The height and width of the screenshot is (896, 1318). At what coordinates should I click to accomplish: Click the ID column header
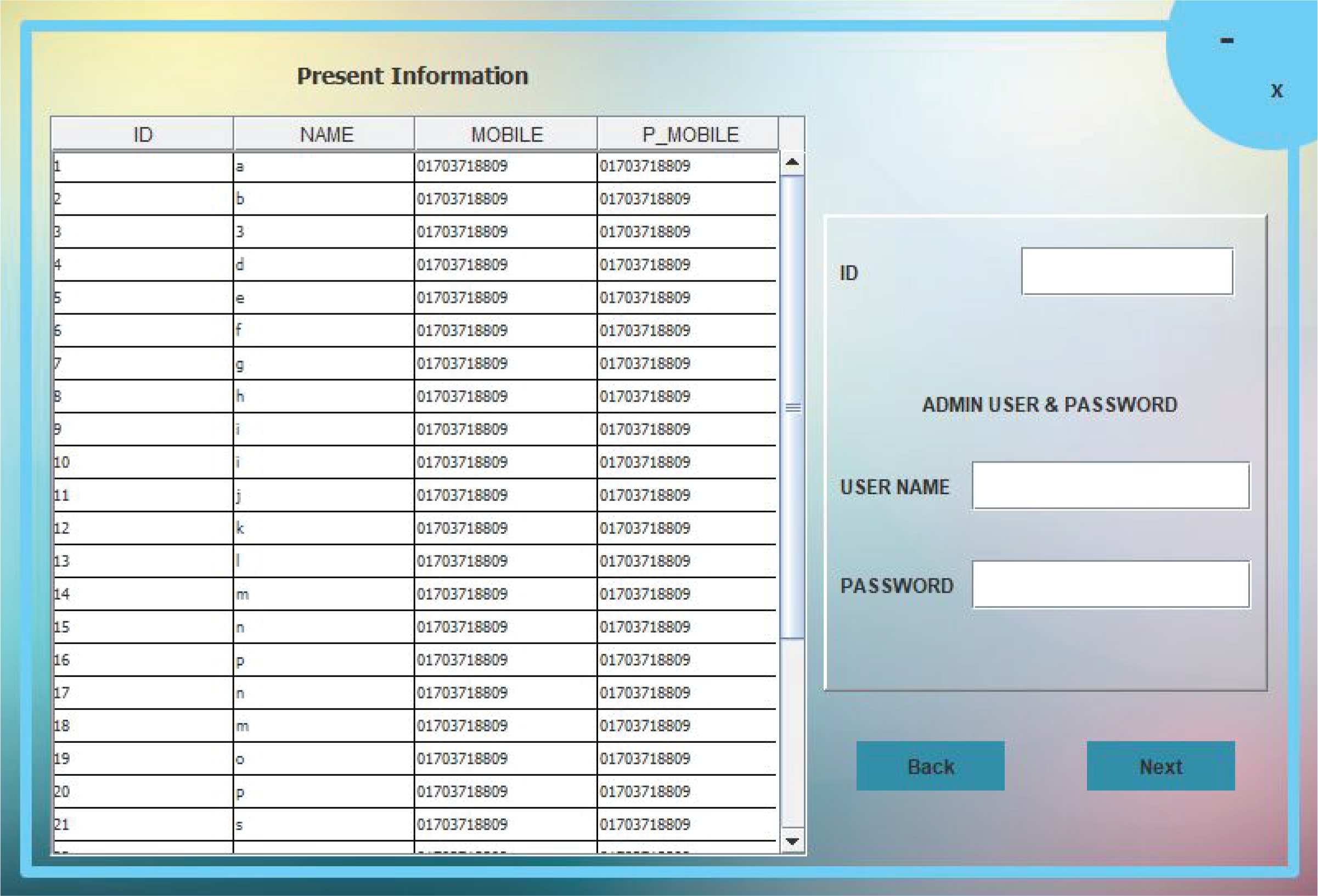click(x=142, y=134)
